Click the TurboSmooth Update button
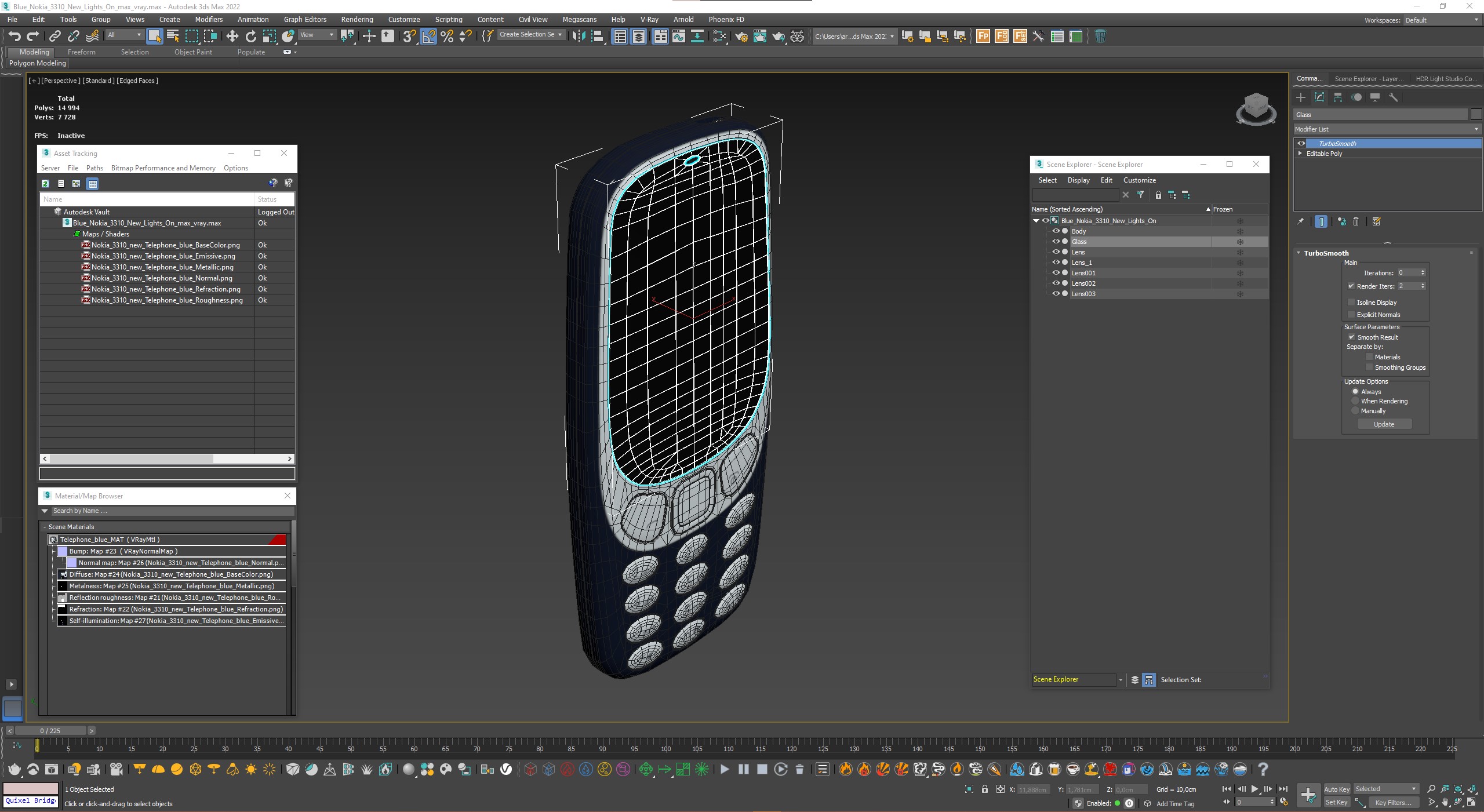This screenshot has height=812, width=1484. click(x=1384, y=424)
